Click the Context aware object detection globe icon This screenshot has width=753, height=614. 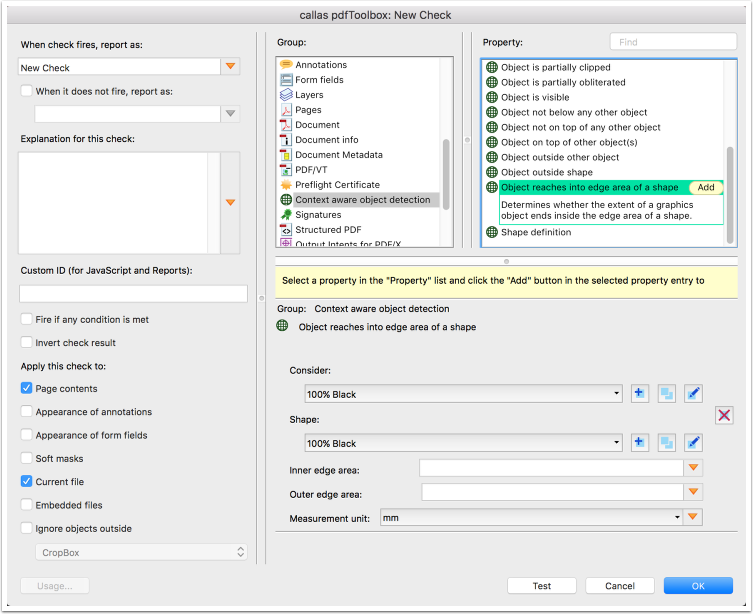click(x=286, y=200)
